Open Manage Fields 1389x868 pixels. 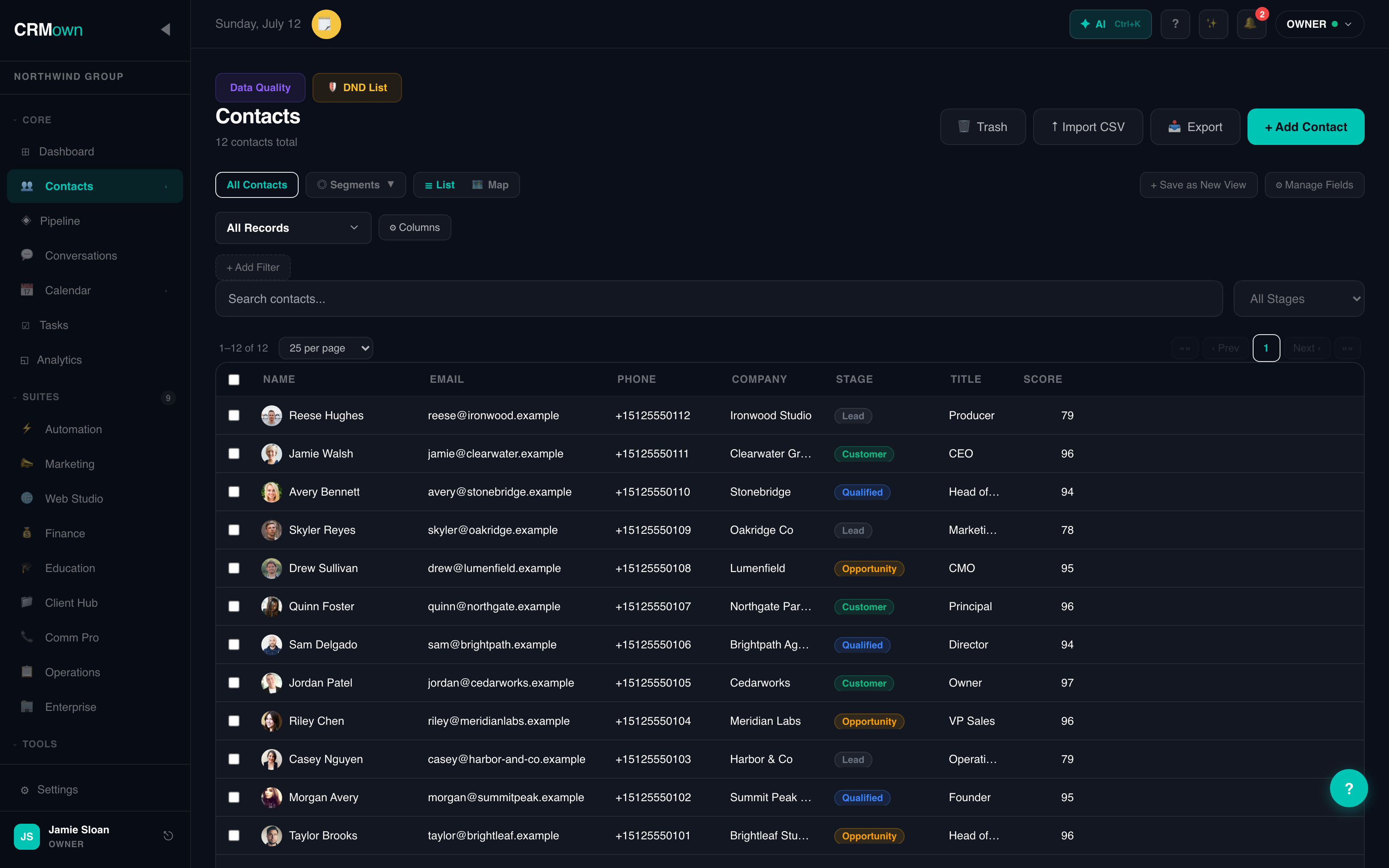point(1314,185)
